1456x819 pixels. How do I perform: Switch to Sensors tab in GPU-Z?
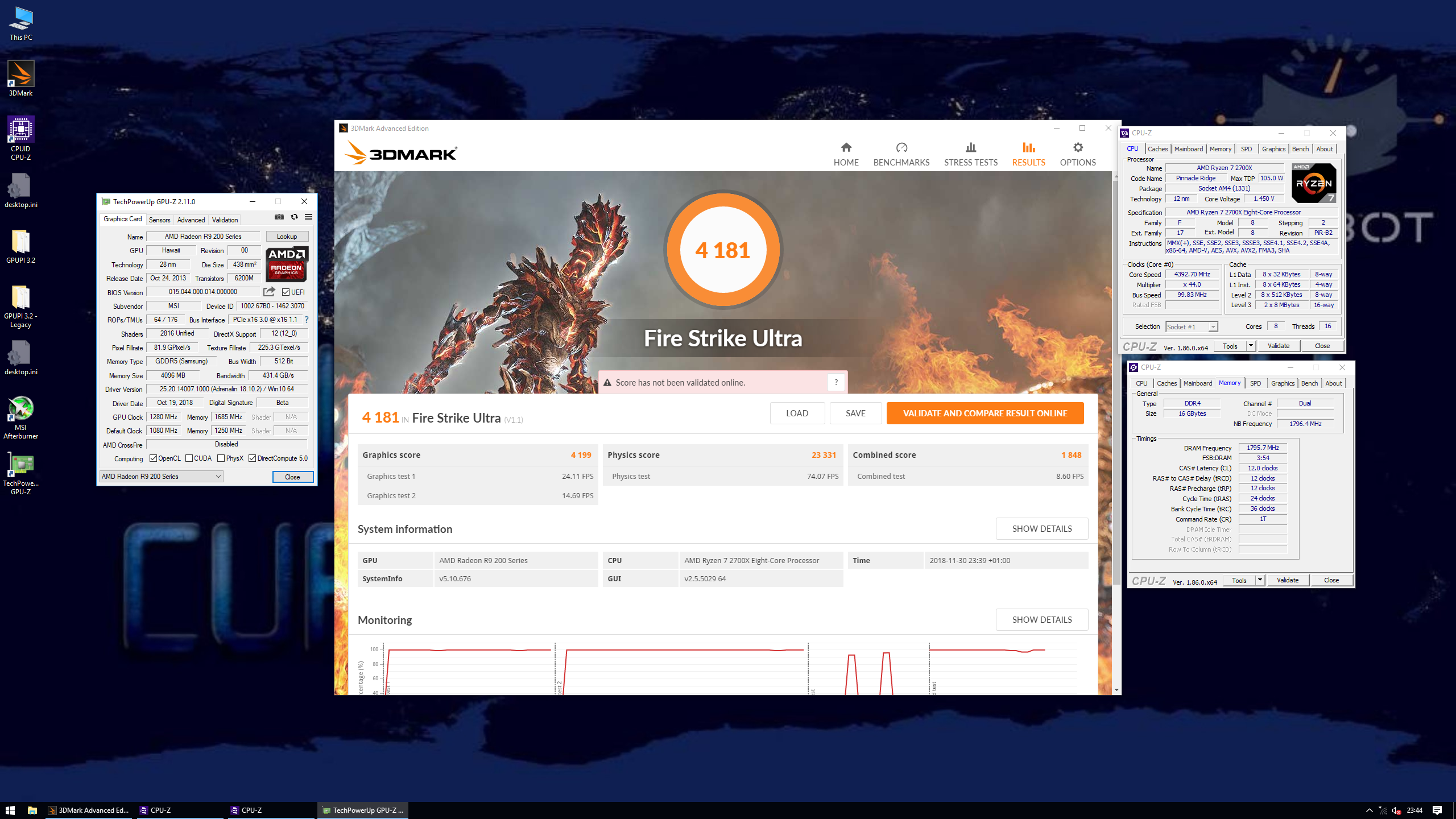[159, 220]
